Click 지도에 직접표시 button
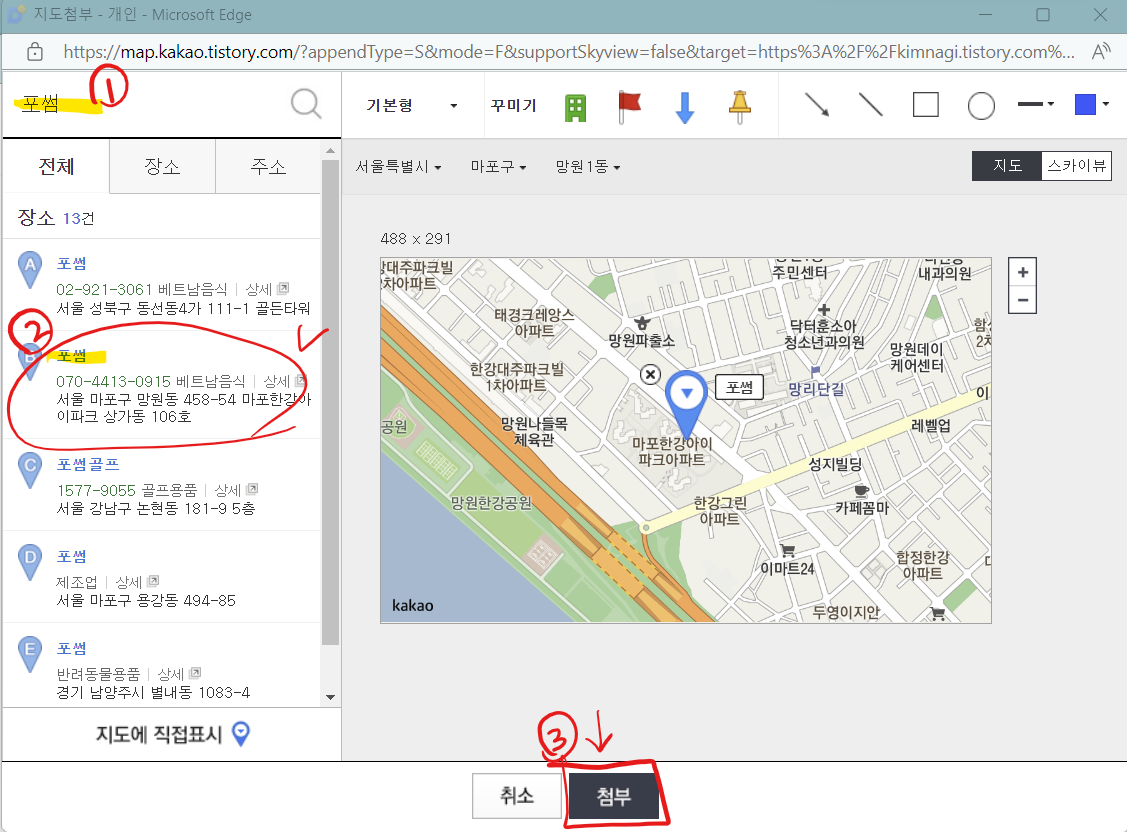 [x=172, y=734]
